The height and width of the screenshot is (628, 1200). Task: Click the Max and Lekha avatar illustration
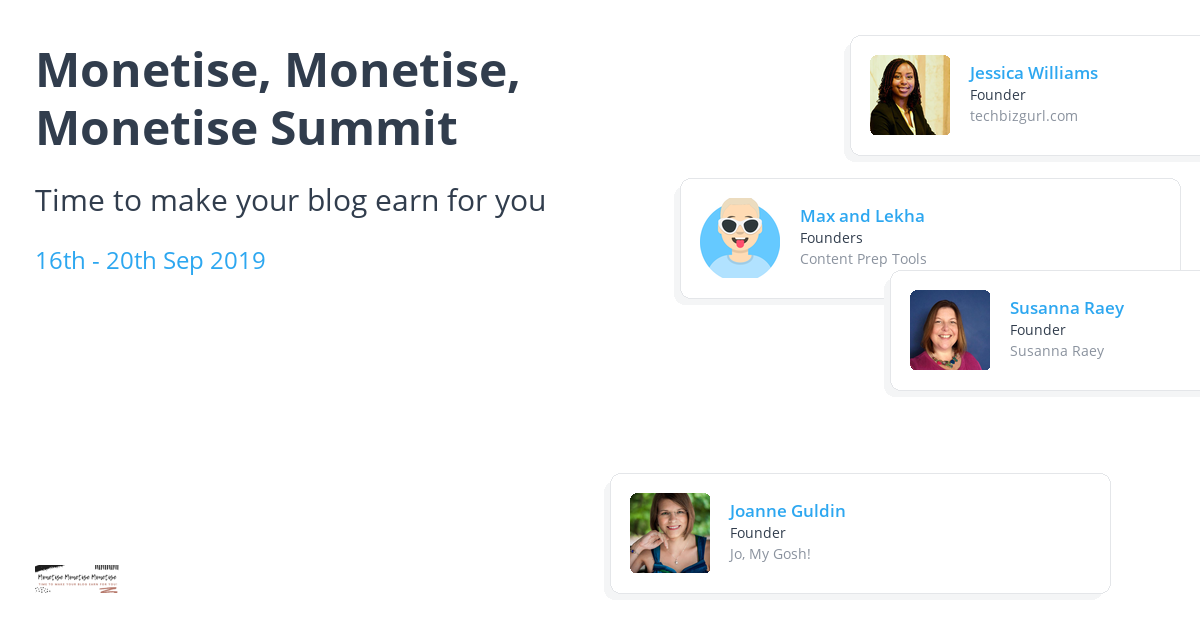pyautogui.click(x=740, y=238)
